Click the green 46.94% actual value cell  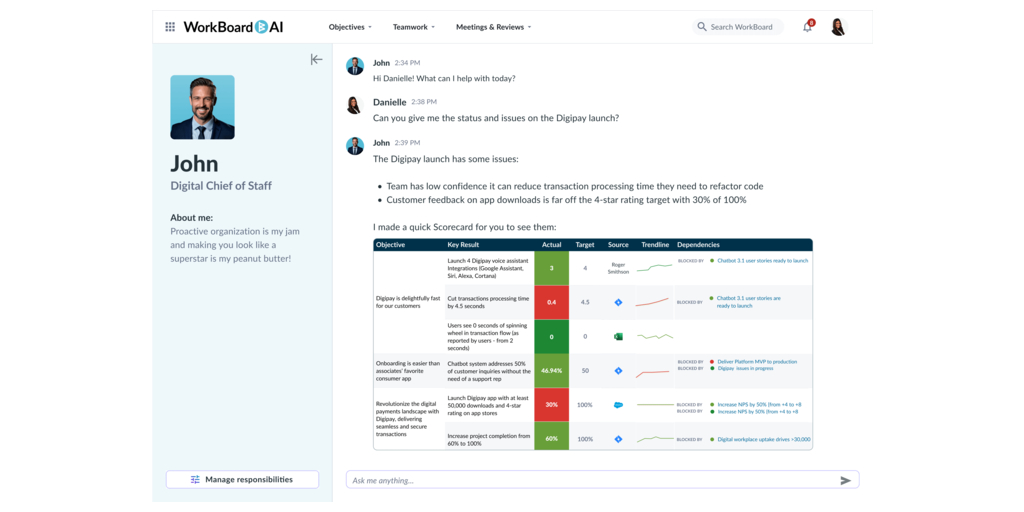point(551,370)
